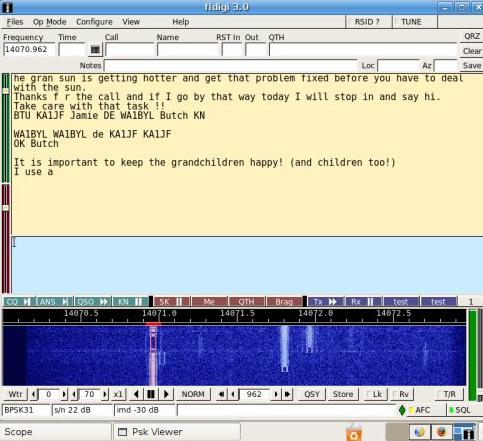Click the 14071.5 mark on waterfall scale
Image resolution: width=483 pixels, height=441 pixels.
237,313
